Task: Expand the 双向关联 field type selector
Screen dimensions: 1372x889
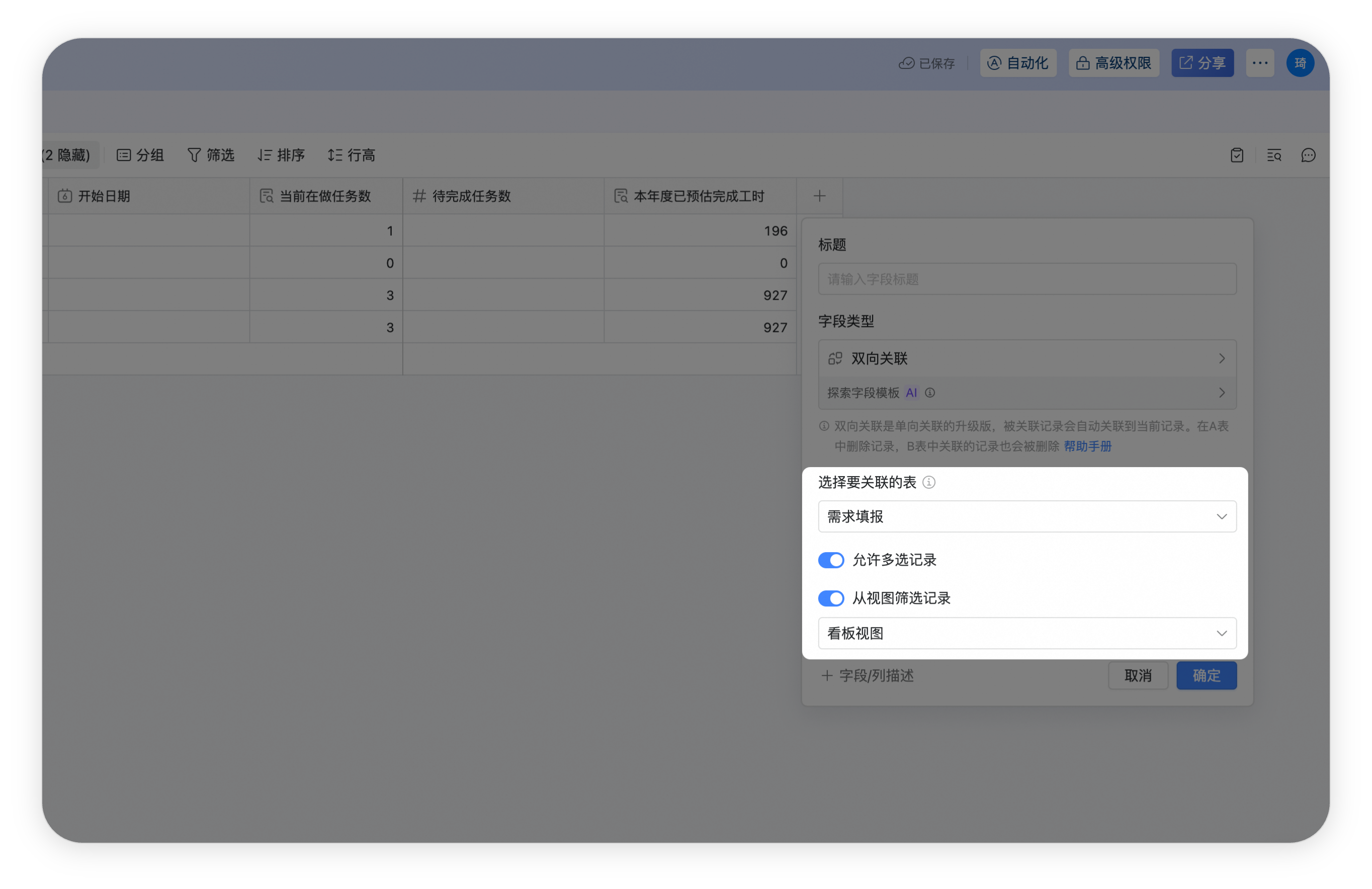Action: pos(1026,359)
